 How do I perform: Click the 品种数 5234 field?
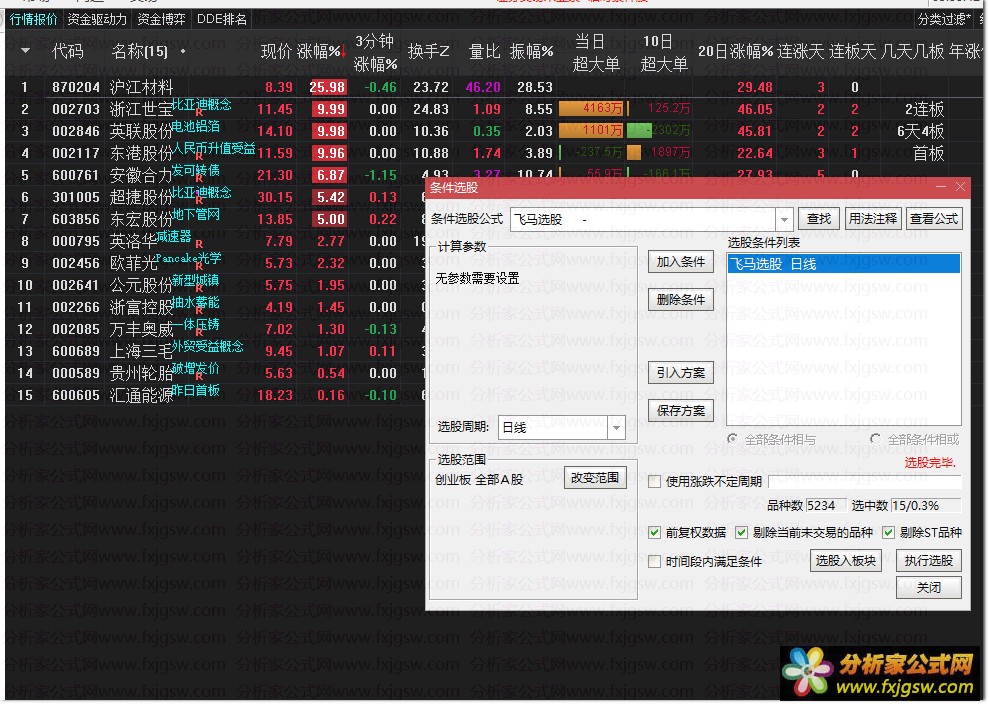825,506
